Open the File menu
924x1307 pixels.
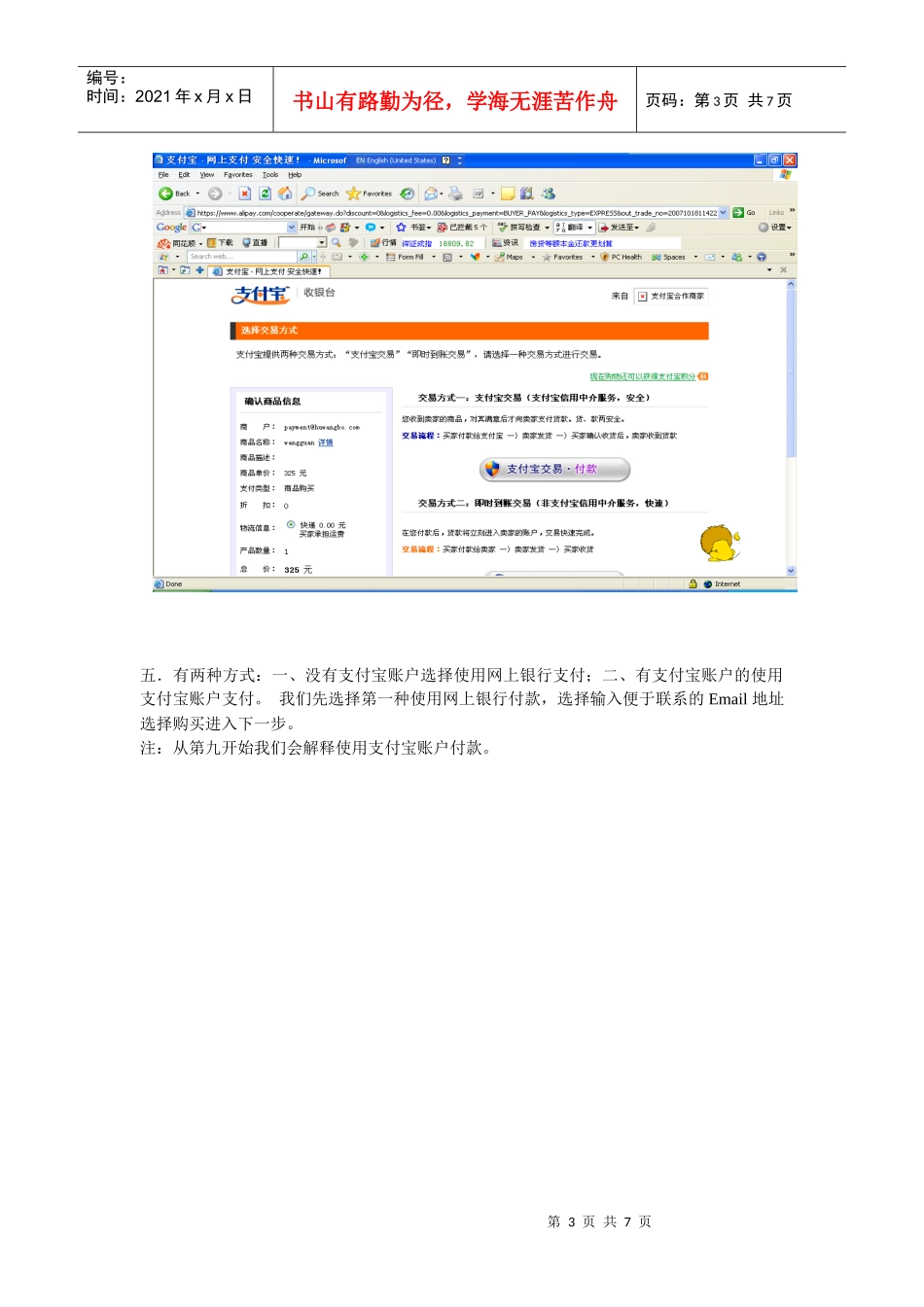(163, 175)
